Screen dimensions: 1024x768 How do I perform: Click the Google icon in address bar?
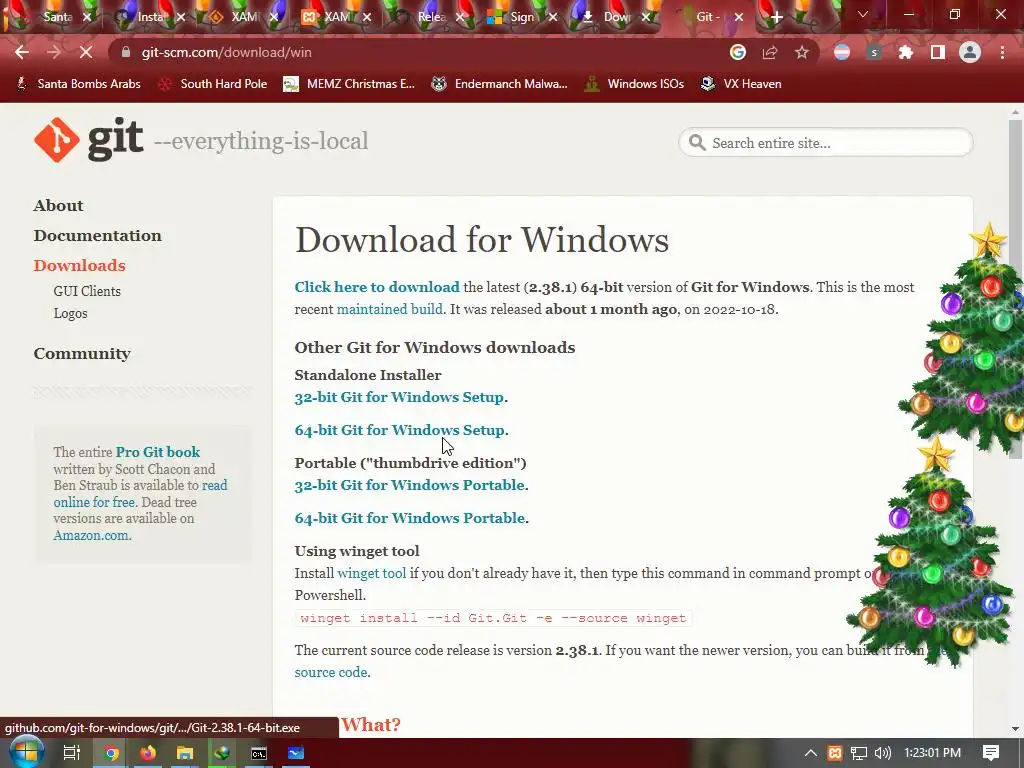738,52
